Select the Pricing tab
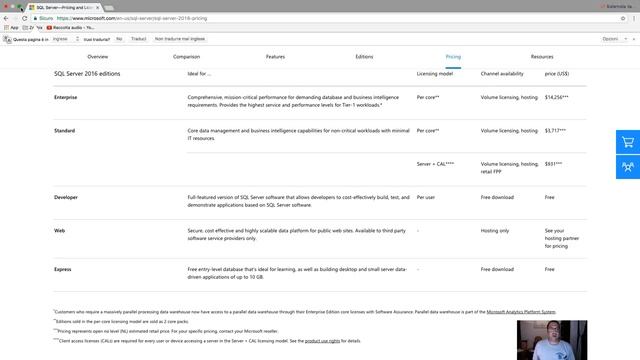Screen dimensions: 640x360 point(453,57)
